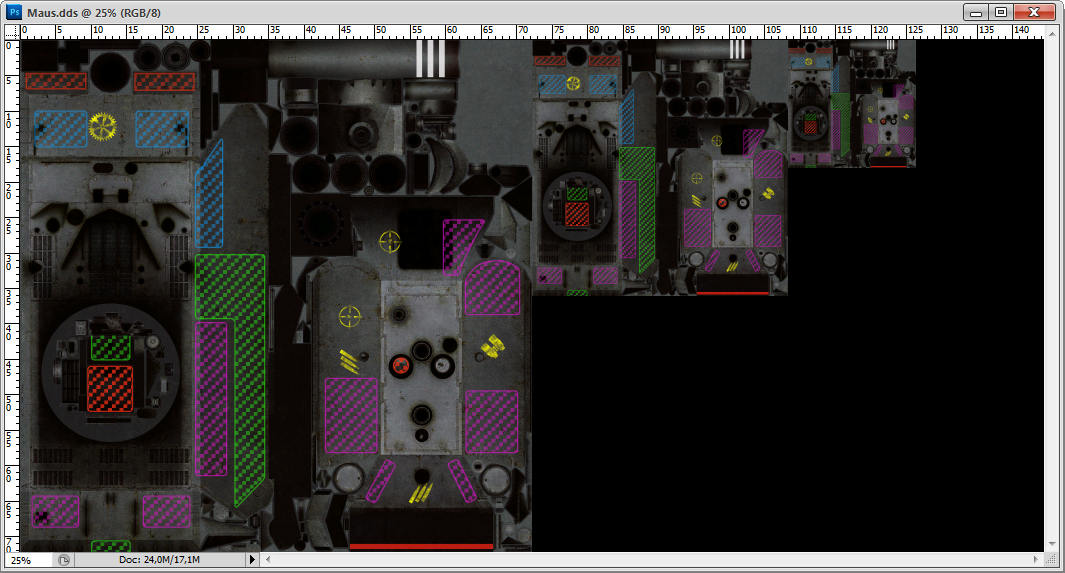Click the horizontal scrollbar right arrow
The width and height of the screenshot is (1065, 573).
[1036, 560]
